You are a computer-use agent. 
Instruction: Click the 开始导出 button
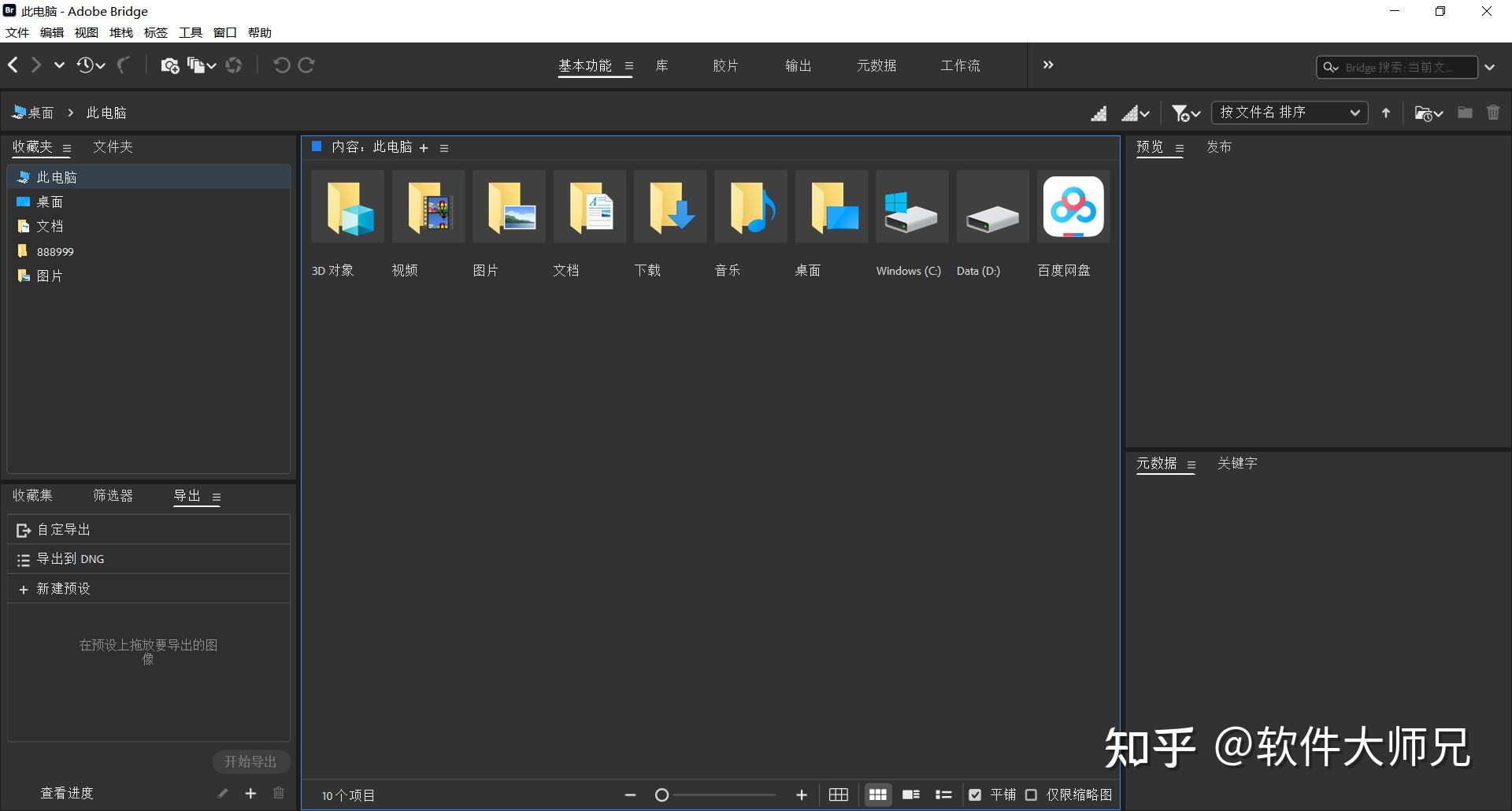click(x=251, y=761)
